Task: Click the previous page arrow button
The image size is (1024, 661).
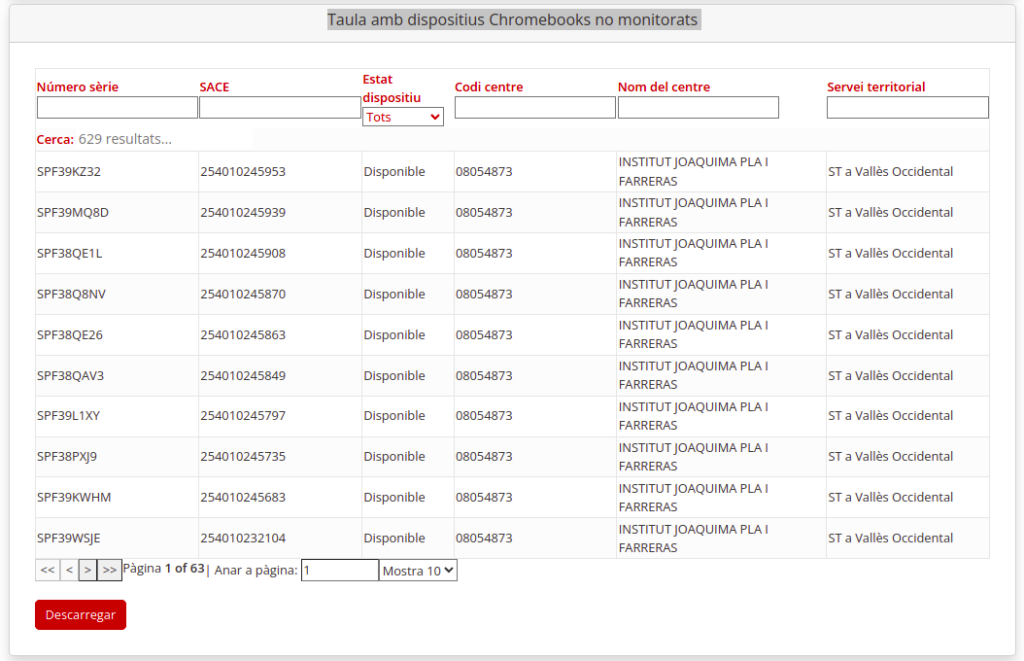Action: (x=69, y=570)
